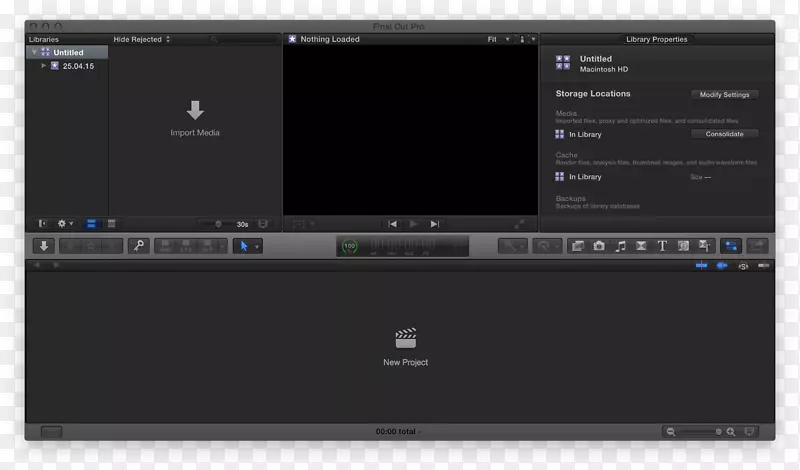
Task: Hide the Libraries sidebar
Action: tap(42, 224)
